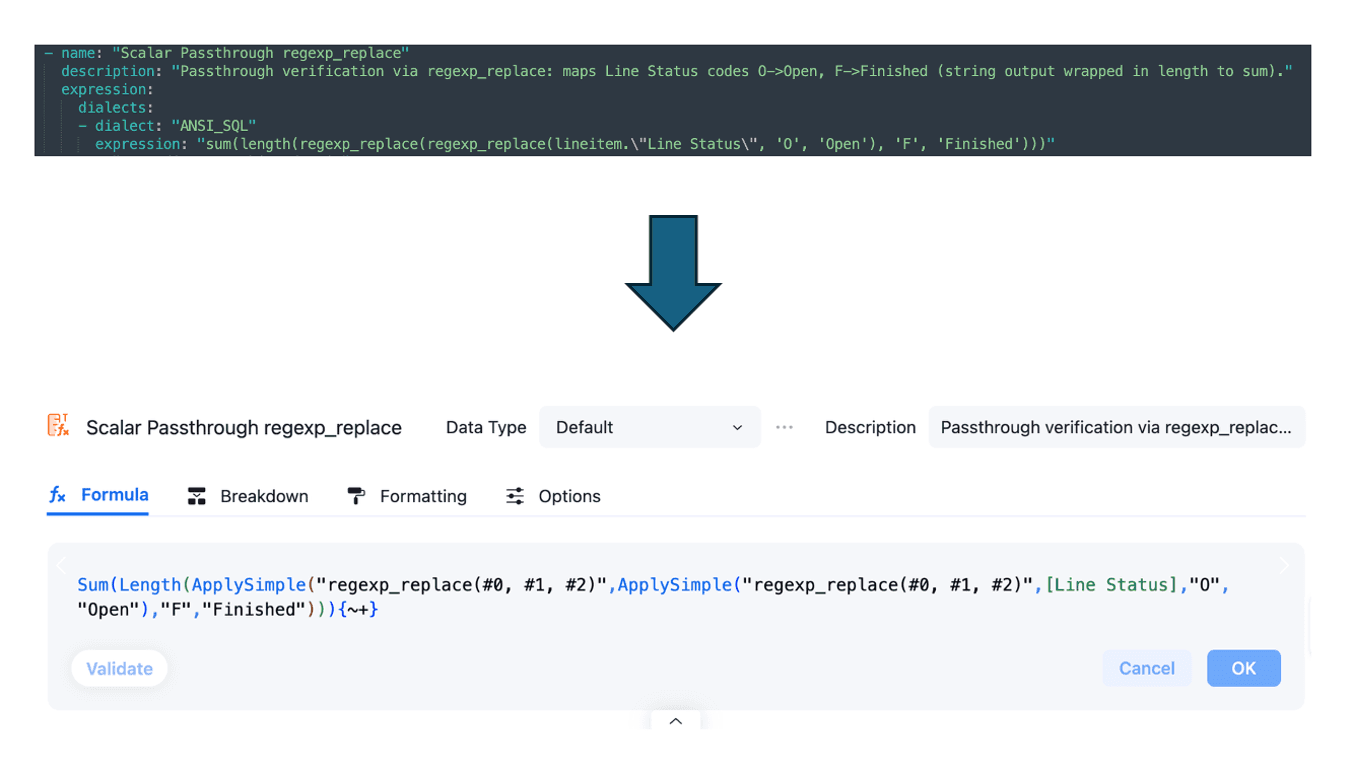Click the fx Formula tab icon
Screen dimensions: 1352x774
58,495
